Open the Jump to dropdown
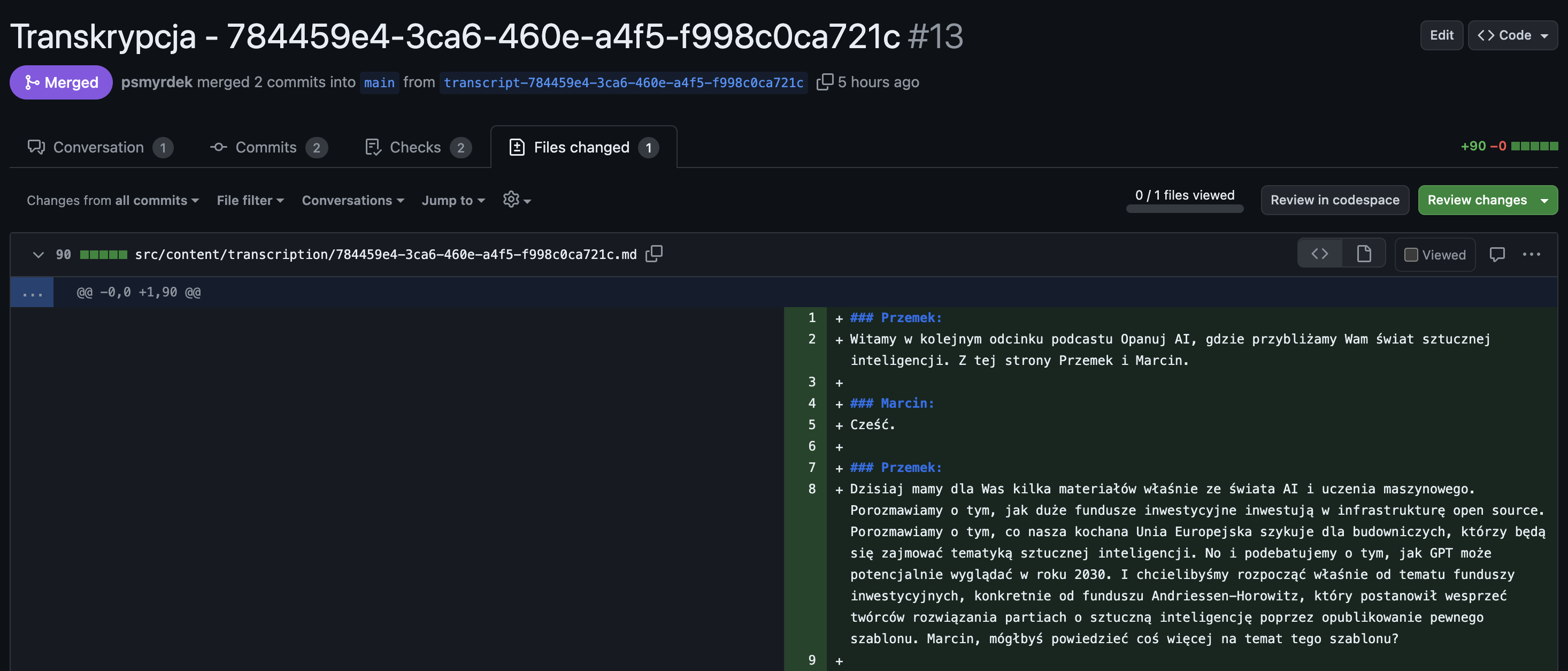The height and width of the screenshot is (671, 1568). tap(453, 200)
